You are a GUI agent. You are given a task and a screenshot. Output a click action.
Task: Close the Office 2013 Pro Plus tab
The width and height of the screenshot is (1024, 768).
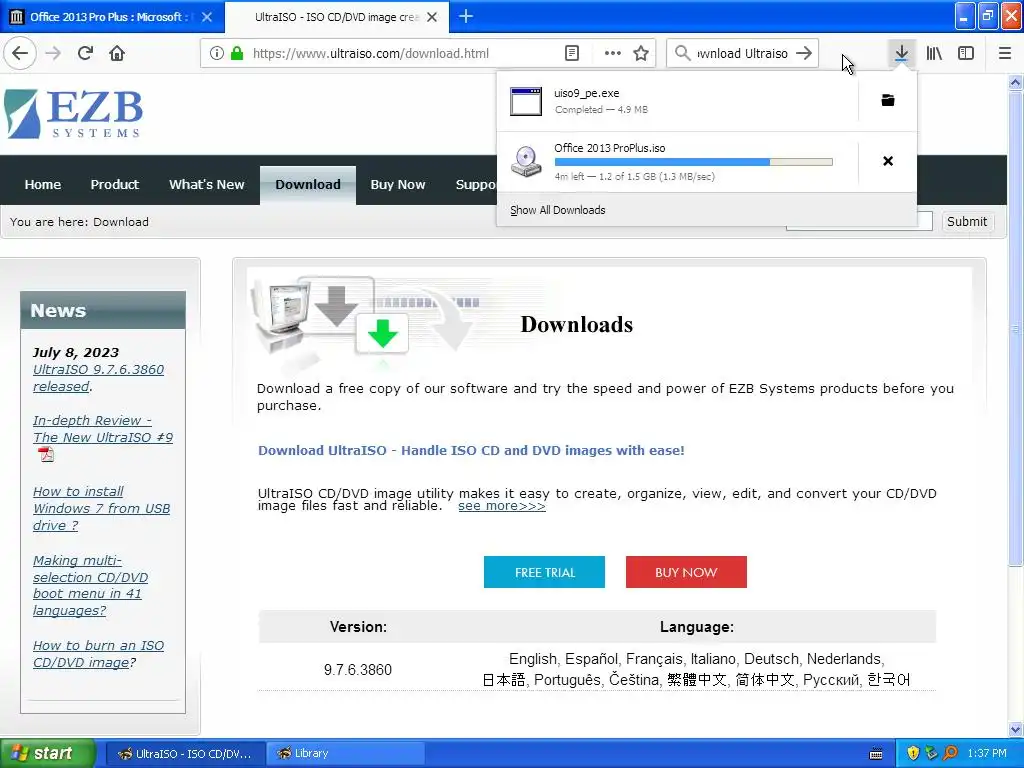click(206, 17)
